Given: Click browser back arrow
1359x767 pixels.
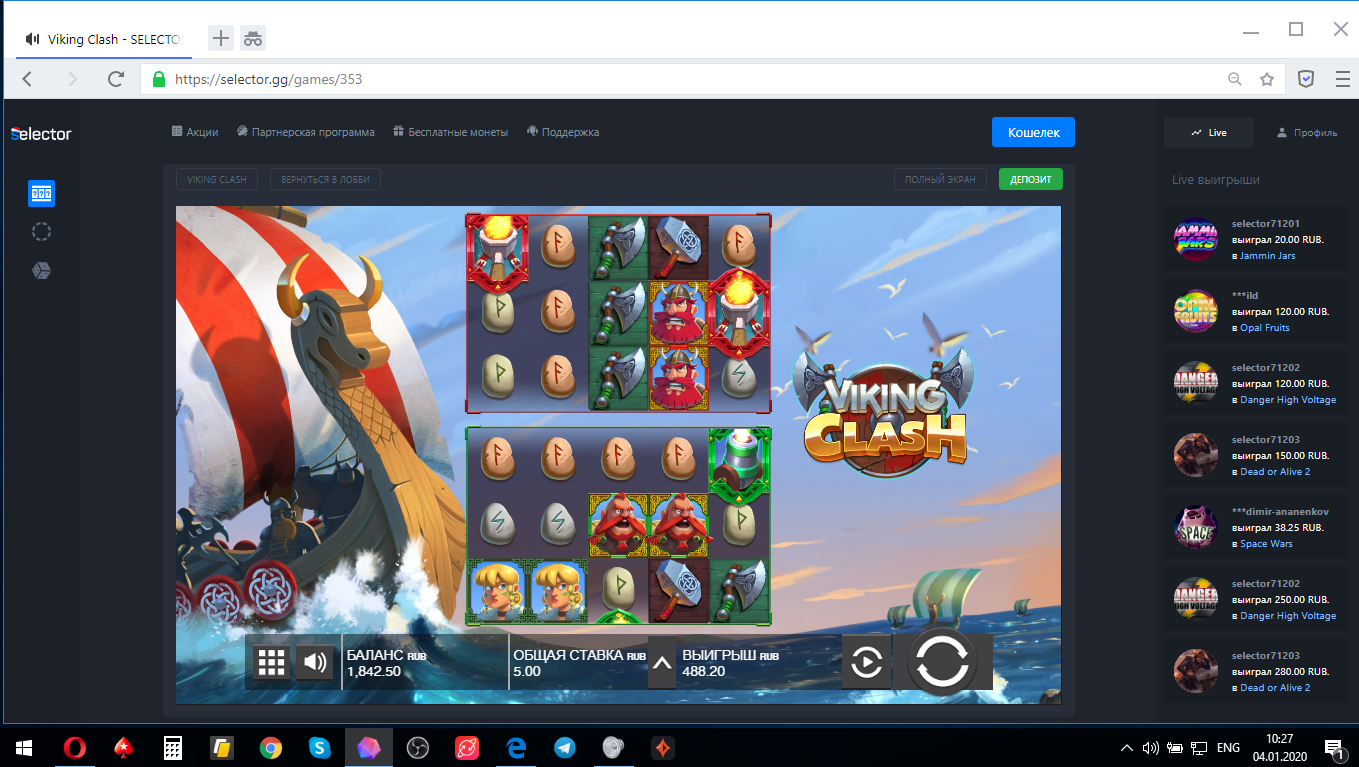Looking at the screenshot, I should click(27, 79).
